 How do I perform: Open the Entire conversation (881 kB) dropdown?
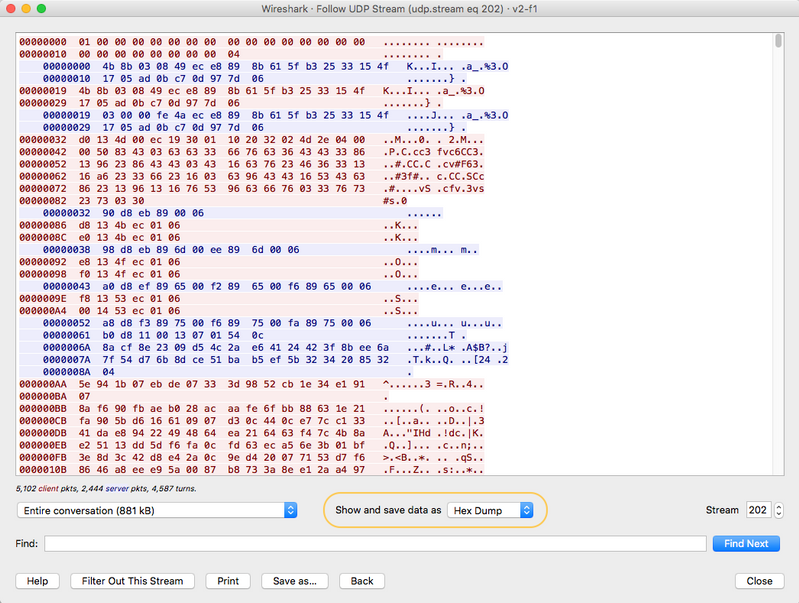pos(157,510)
